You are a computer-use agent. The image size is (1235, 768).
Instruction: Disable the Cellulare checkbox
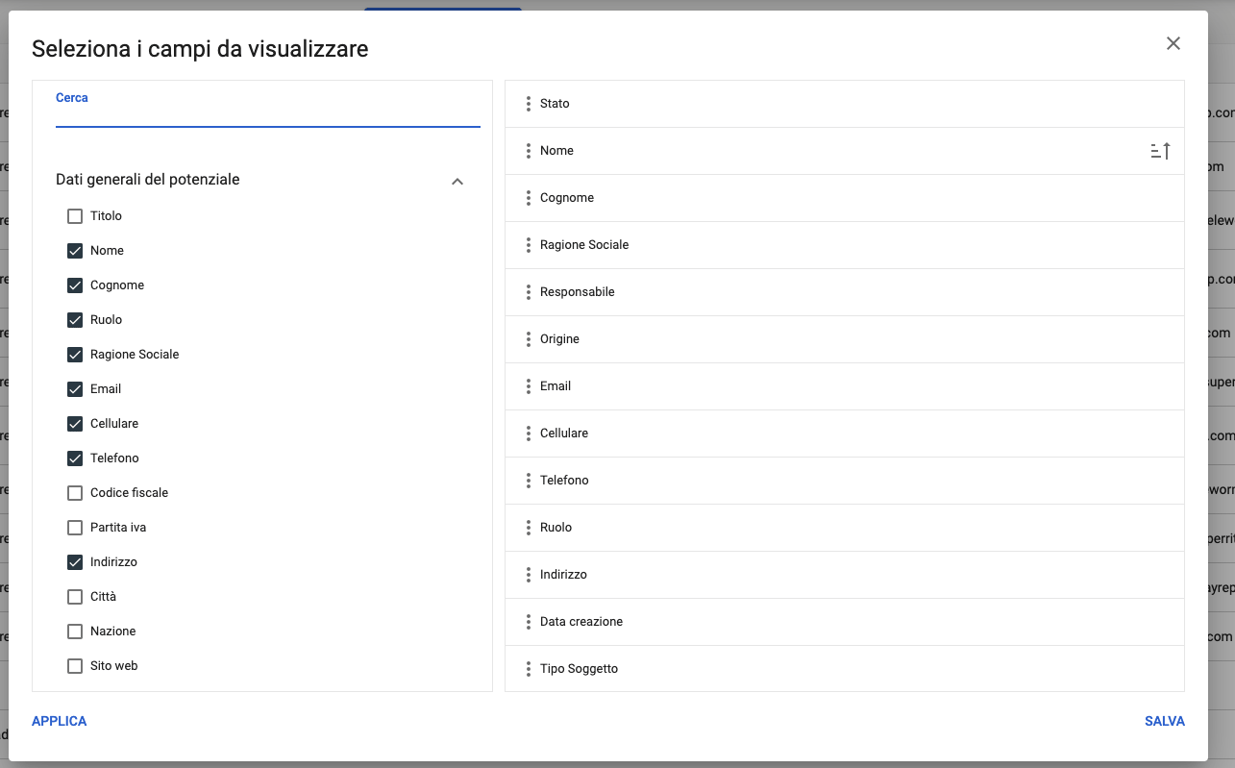75,424
